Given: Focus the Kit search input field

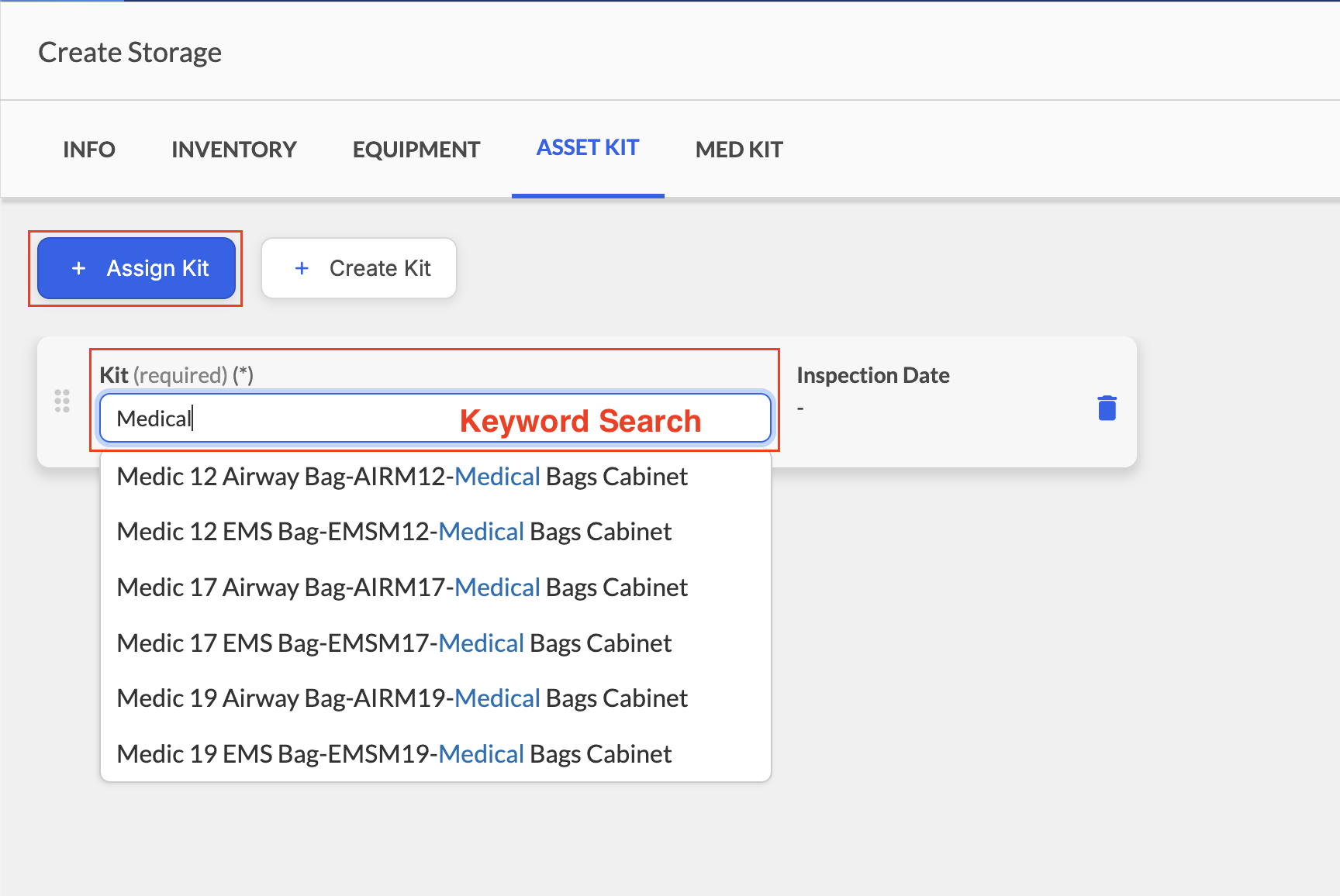Looking at the screenshot, I should tap(435, 419).
